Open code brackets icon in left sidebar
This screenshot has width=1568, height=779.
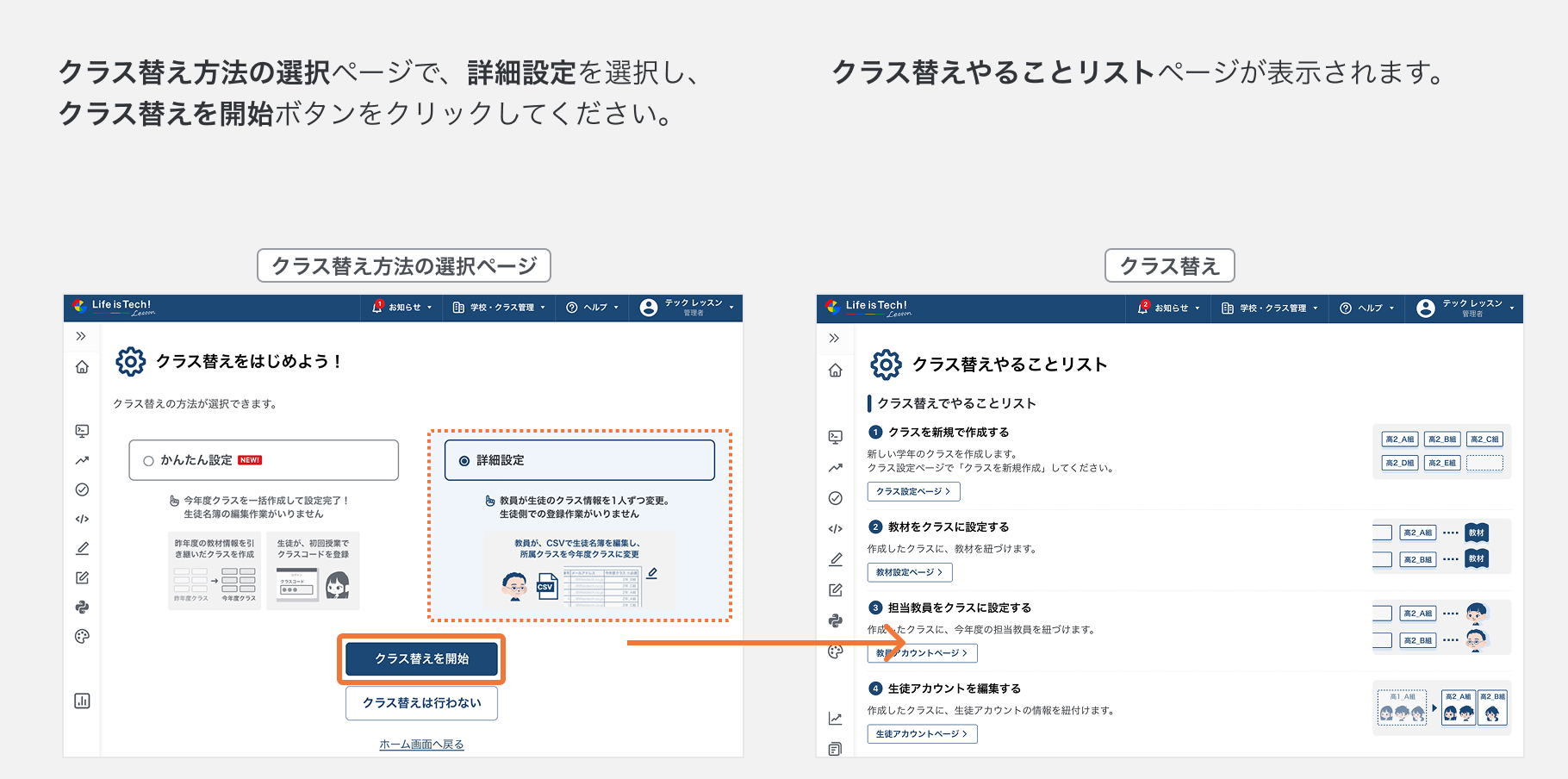point(82,519)
